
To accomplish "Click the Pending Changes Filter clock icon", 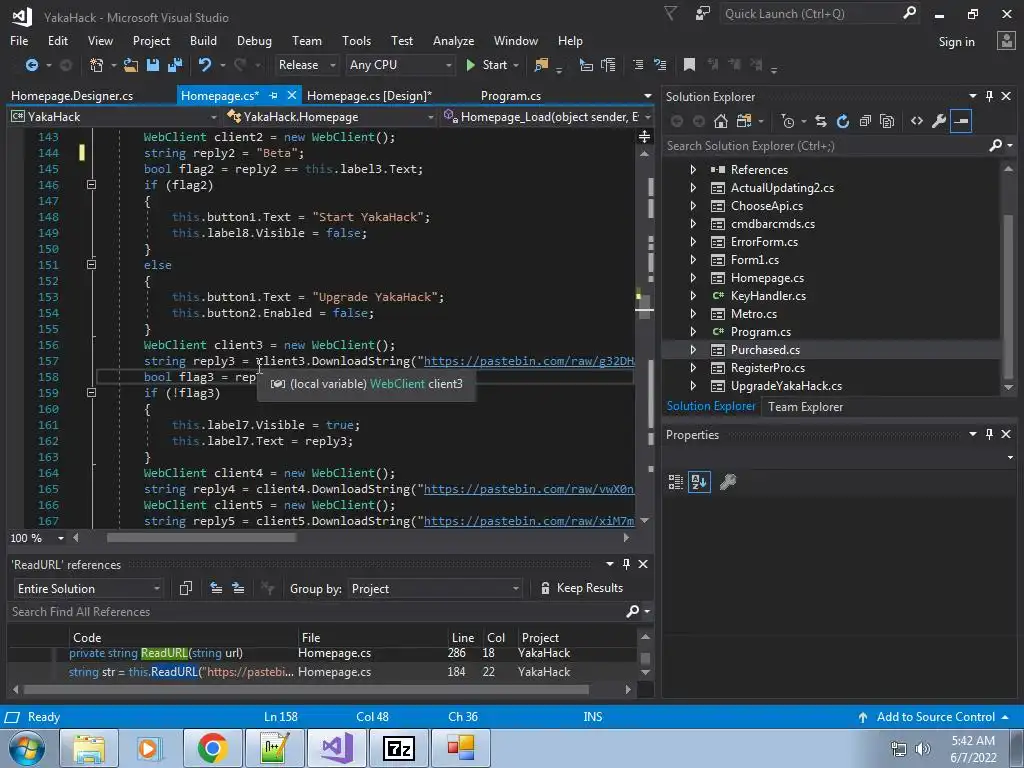I will click(x=788, y=121).
